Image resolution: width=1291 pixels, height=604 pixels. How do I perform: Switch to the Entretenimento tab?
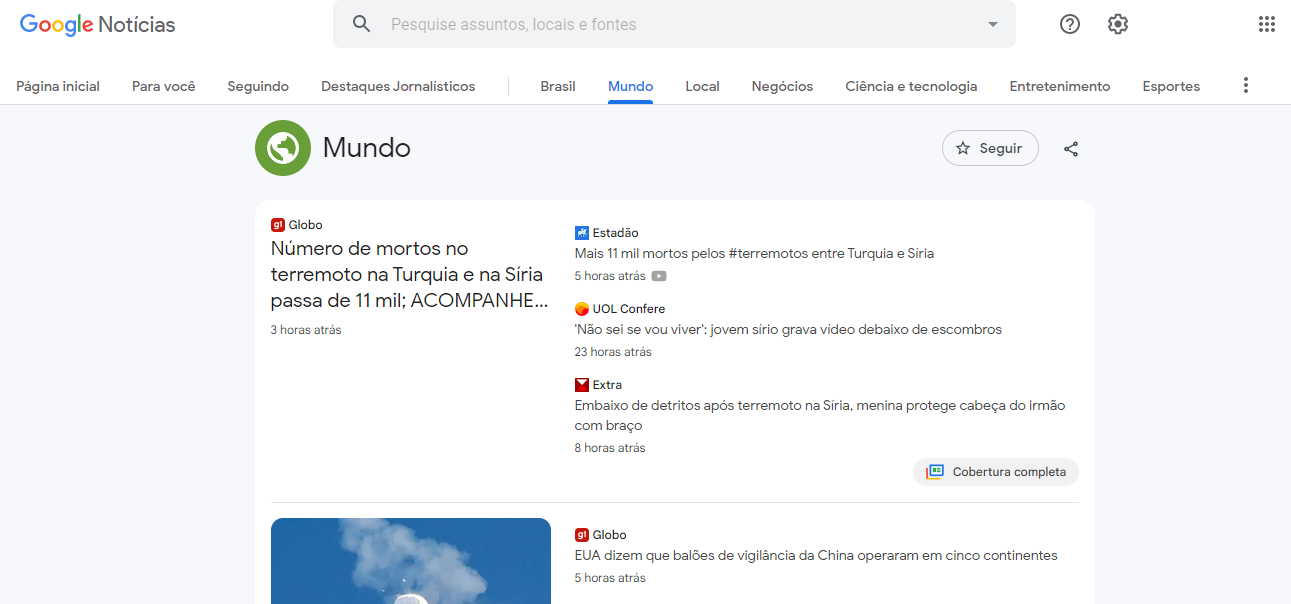1060,86
